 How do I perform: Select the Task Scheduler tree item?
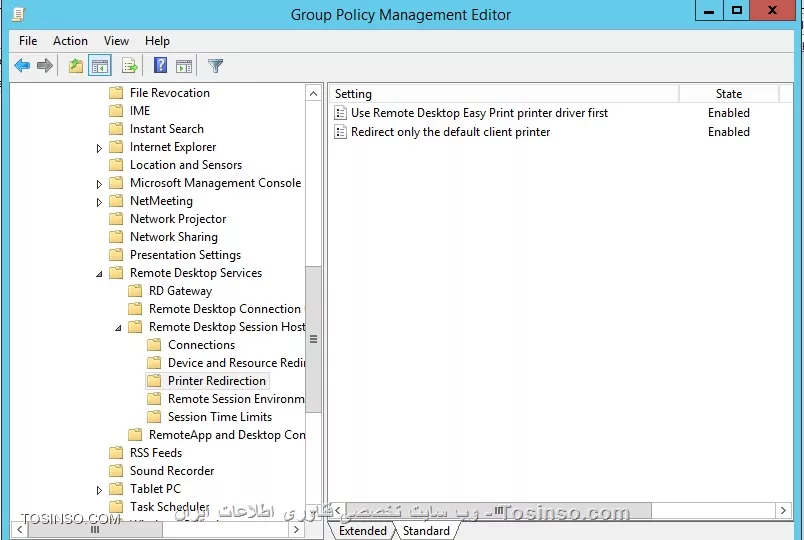pyautogui.click(x=170, y=507)
